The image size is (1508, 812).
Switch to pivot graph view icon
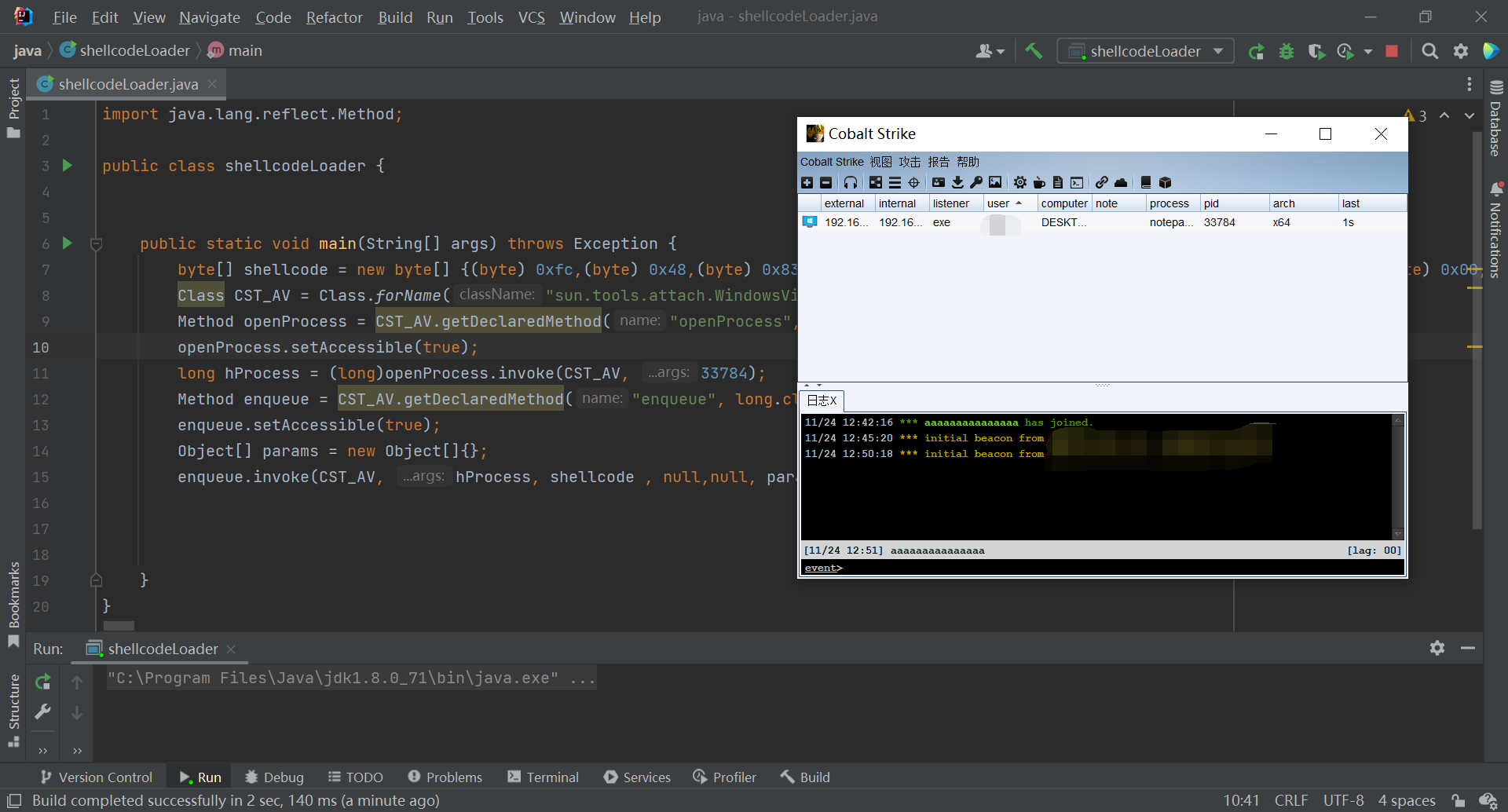(876, 182)
